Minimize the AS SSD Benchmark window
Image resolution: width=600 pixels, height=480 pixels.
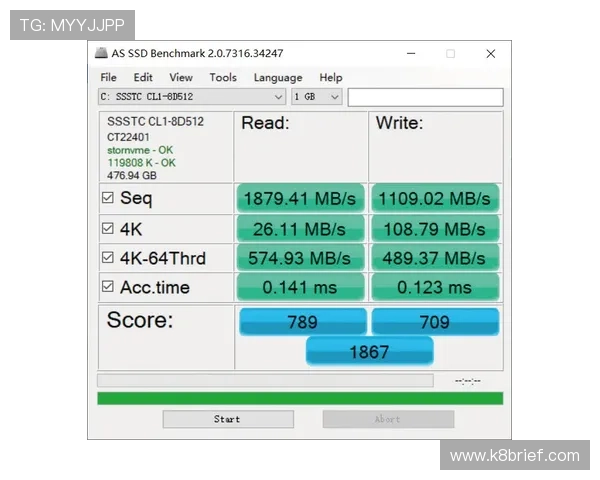click(411, 54)
